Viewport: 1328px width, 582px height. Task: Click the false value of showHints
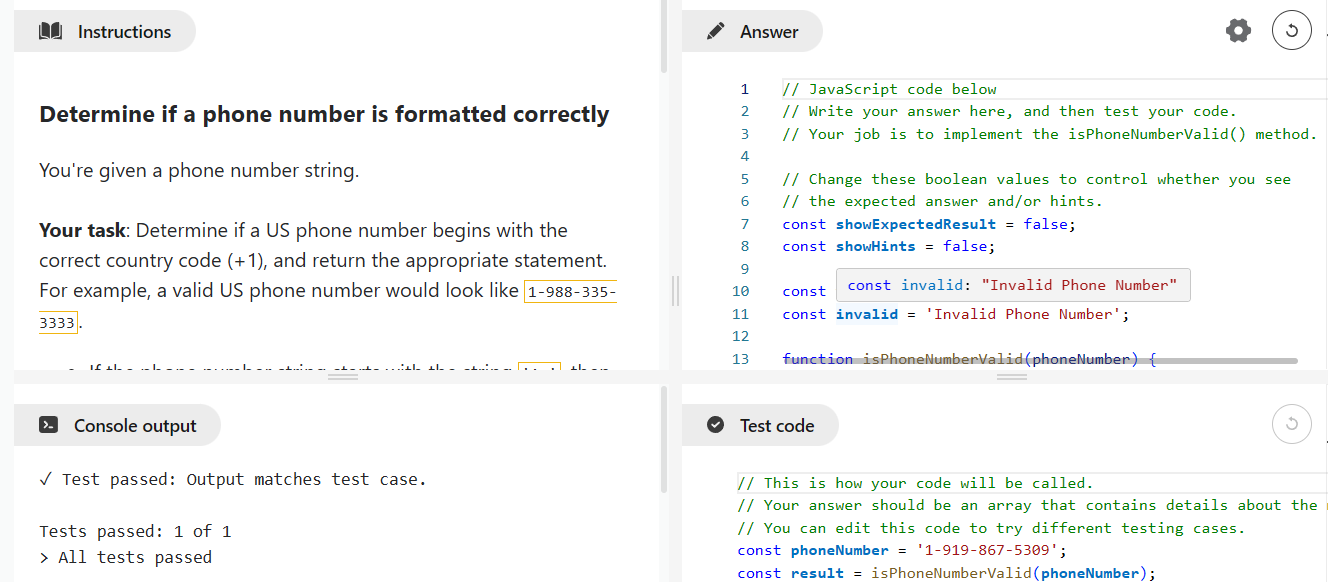965,246
